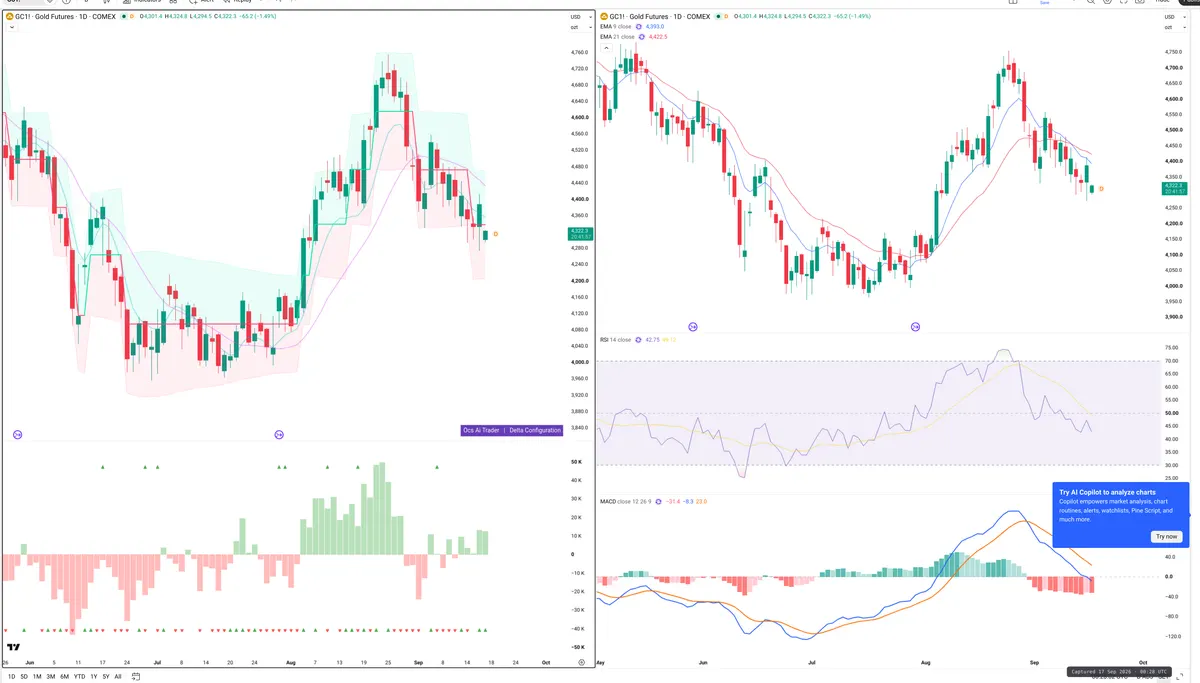The width and height of the screenshot is (1200, 683).
Task: Select RSI 14 close legend label
Action: point(615,340)
